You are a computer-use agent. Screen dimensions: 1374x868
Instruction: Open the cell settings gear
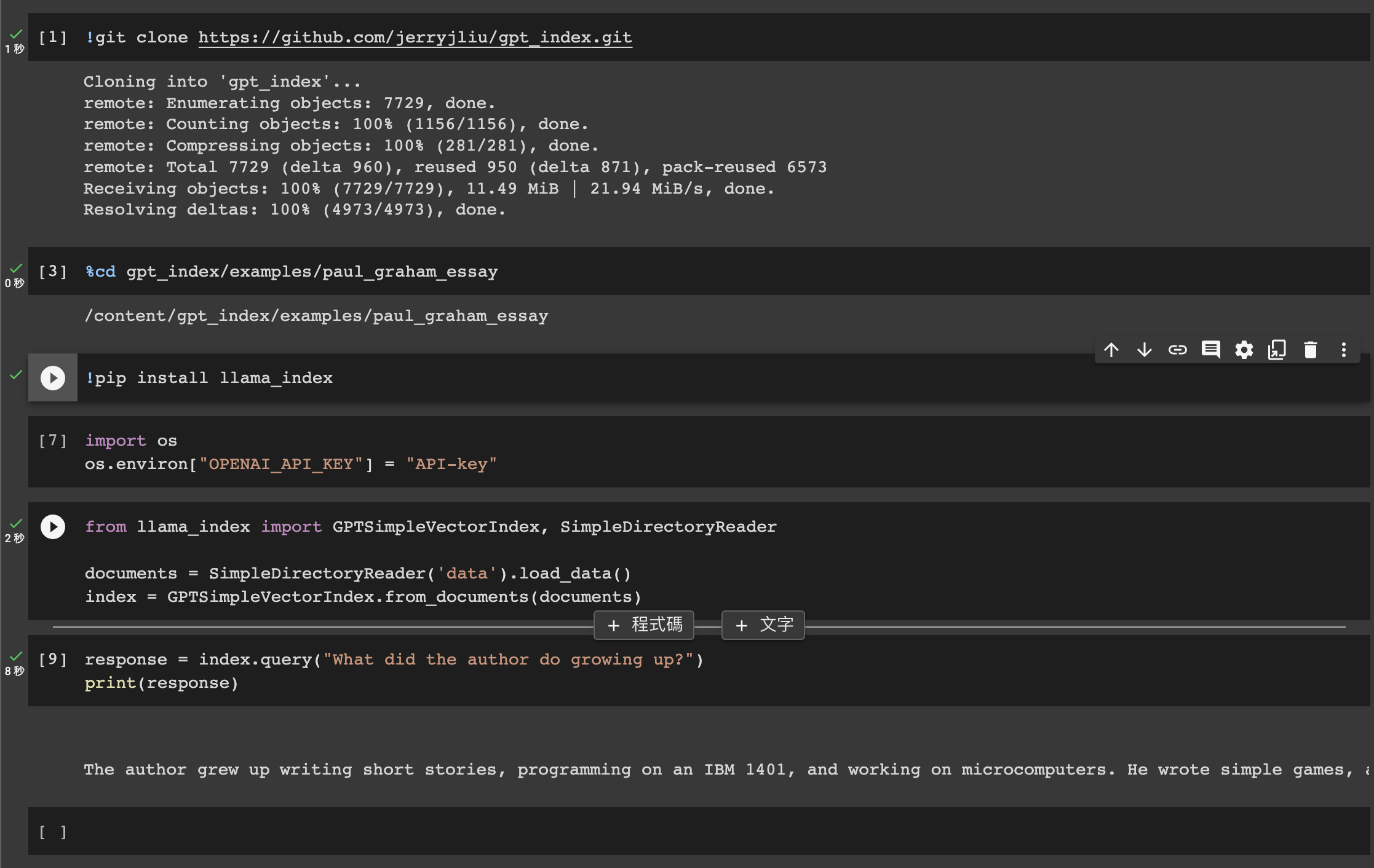tap(1244, 349)
